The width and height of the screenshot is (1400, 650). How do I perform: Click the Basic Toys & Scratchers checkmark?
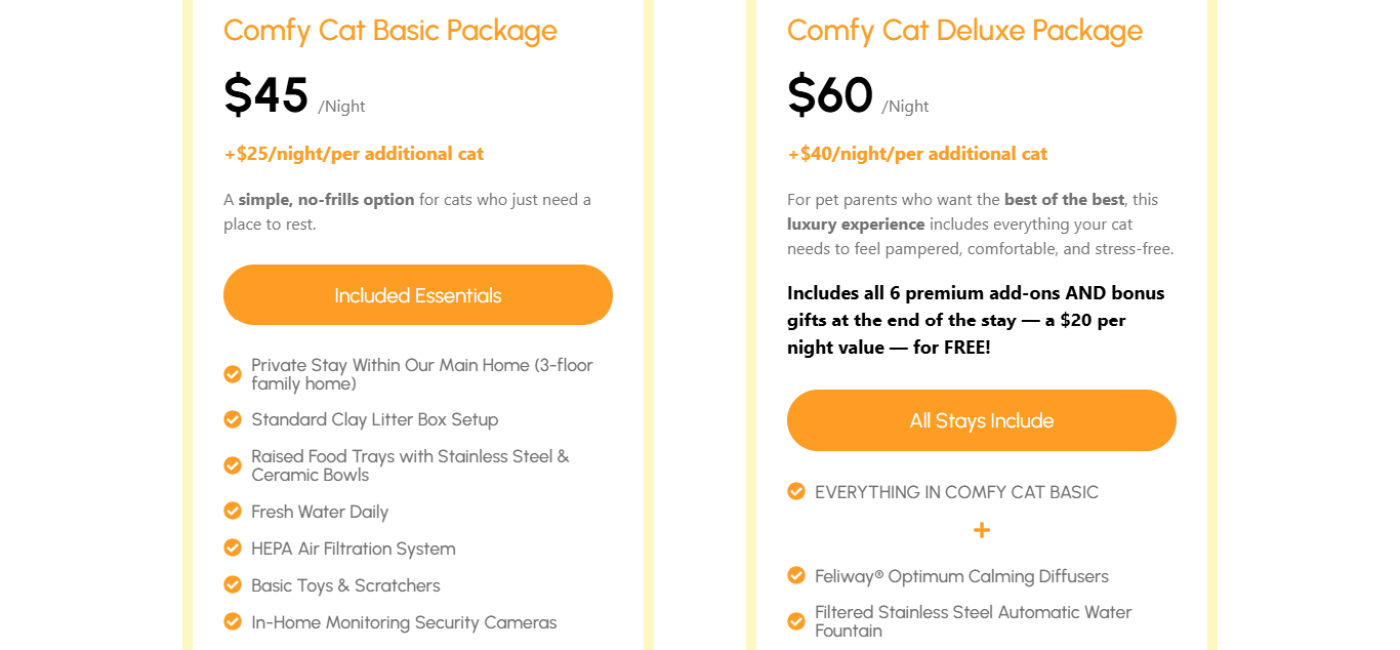pyautogui.click(x=232, y=585)
